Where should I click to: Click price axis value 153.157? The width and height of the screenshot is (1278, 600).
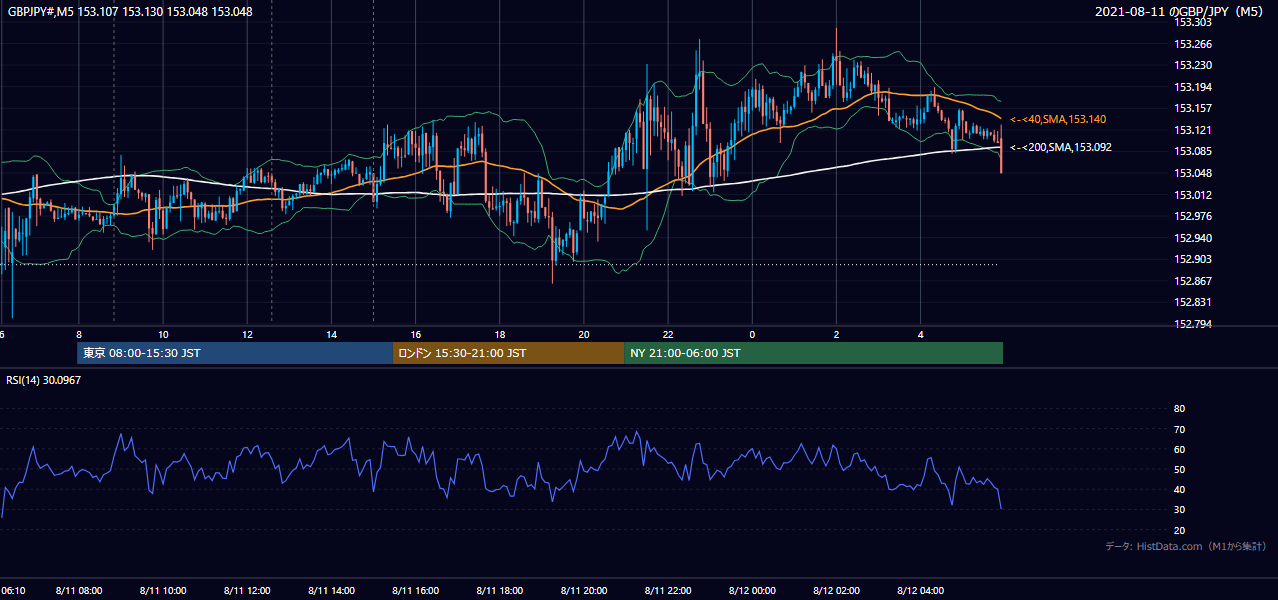pyautogui.click(x=1192, y=108)
